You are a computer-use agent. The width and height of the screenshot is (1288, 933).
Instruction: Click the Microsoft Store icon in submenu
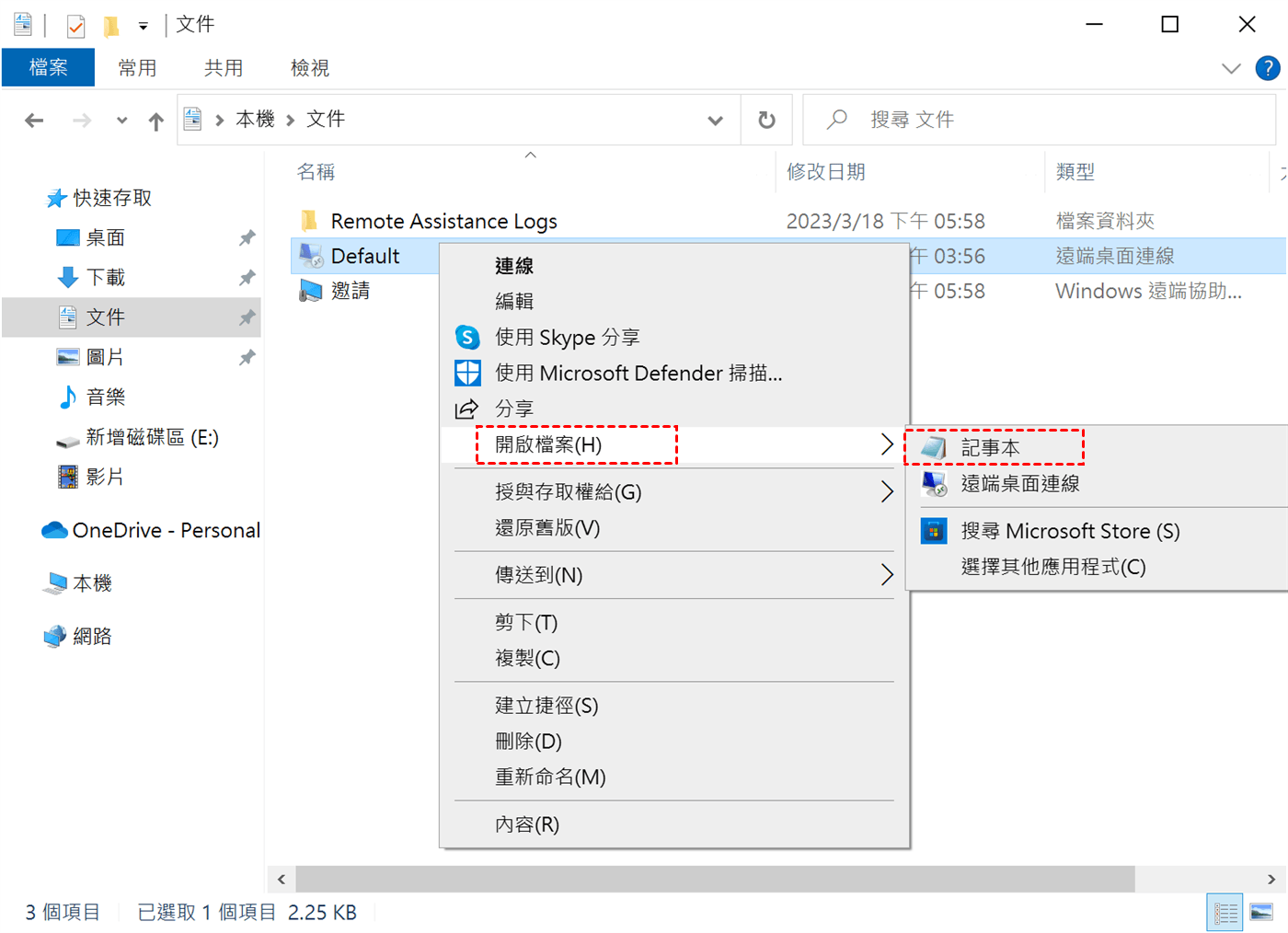click(x=934, y=531)
